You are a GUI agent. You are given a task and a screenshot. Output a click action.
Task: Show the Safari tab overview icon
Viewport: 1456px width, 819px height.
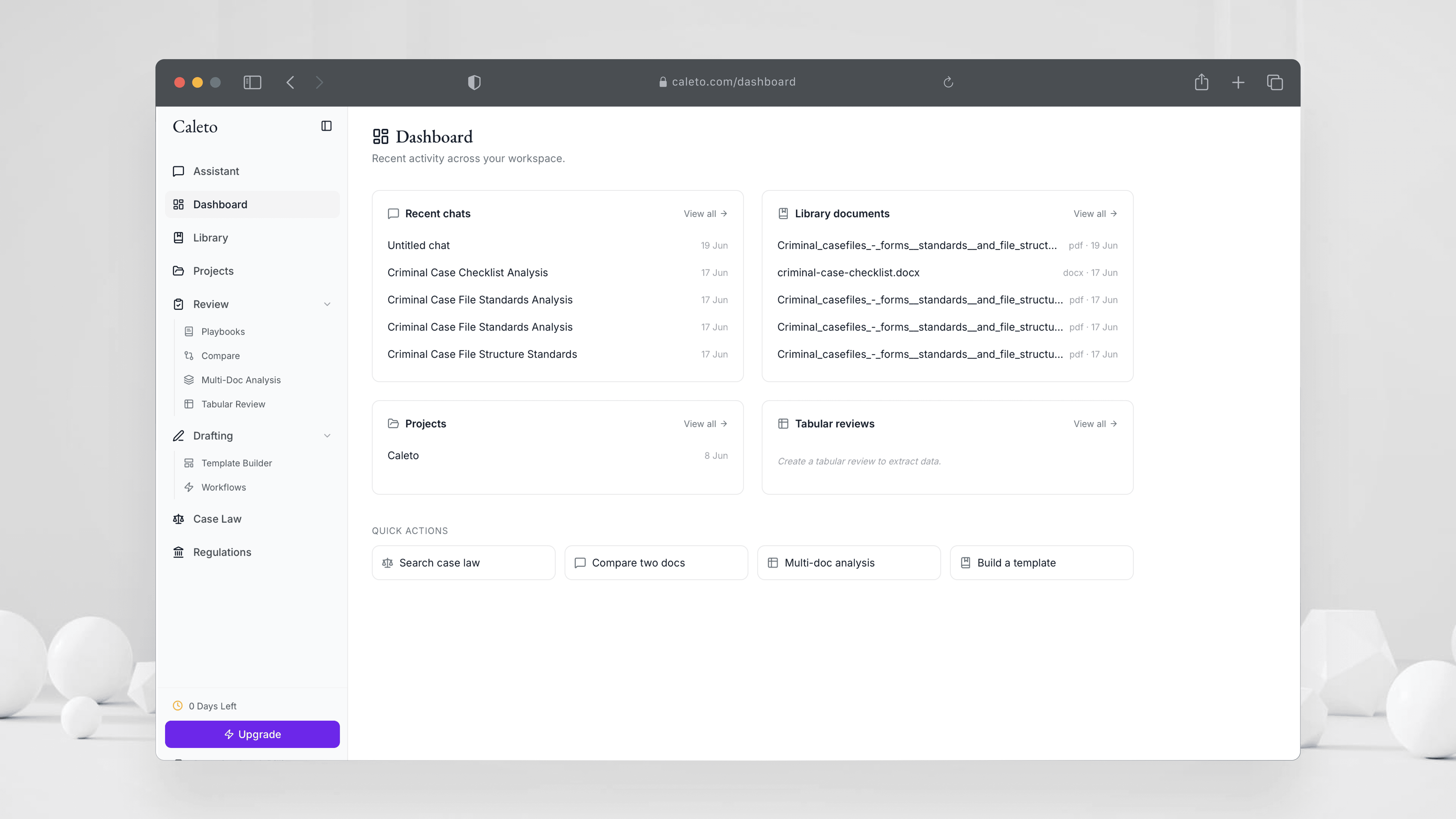(1275, 82)
